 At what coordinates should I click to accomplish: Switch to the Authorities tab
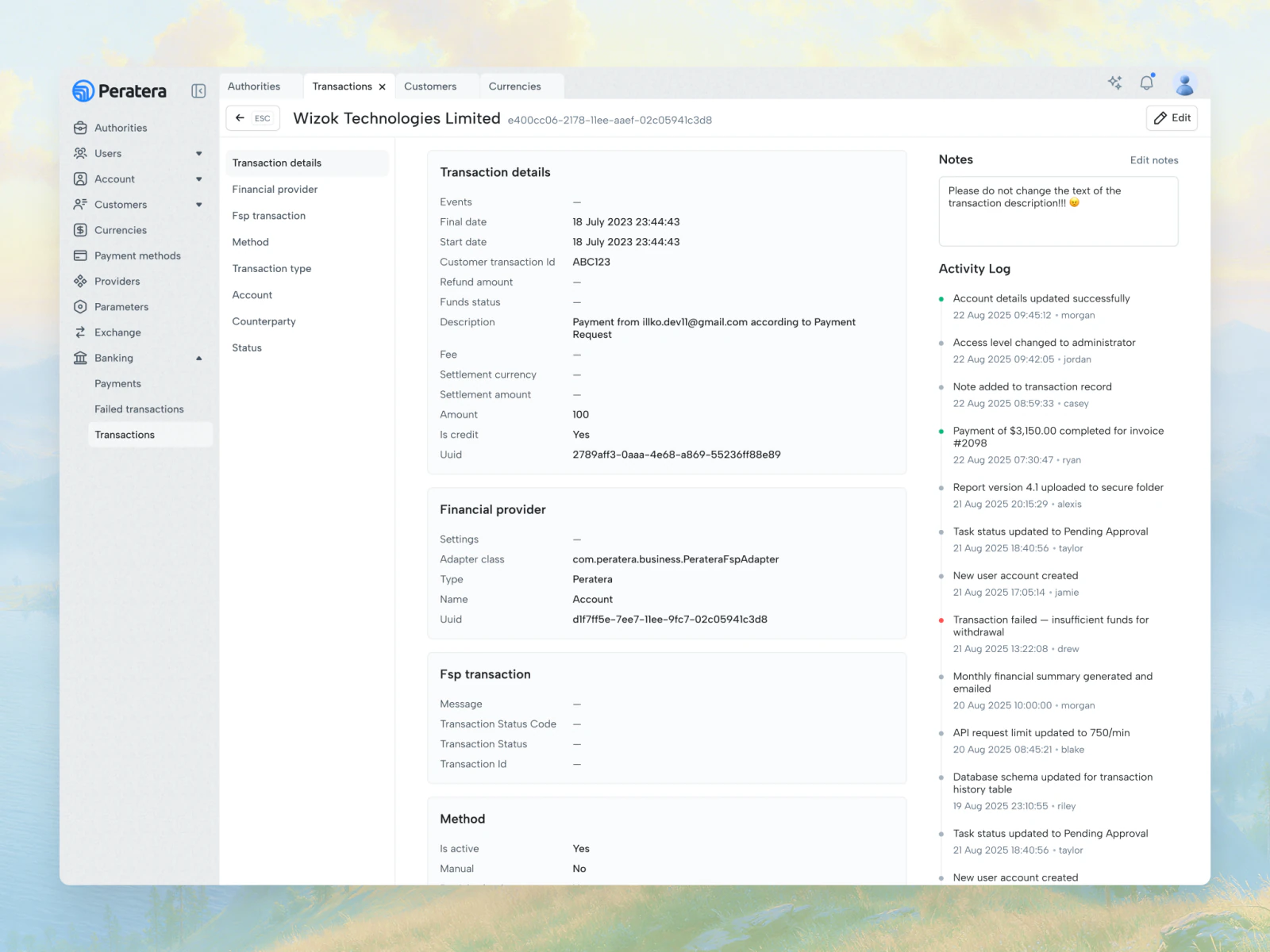(254, 86)
